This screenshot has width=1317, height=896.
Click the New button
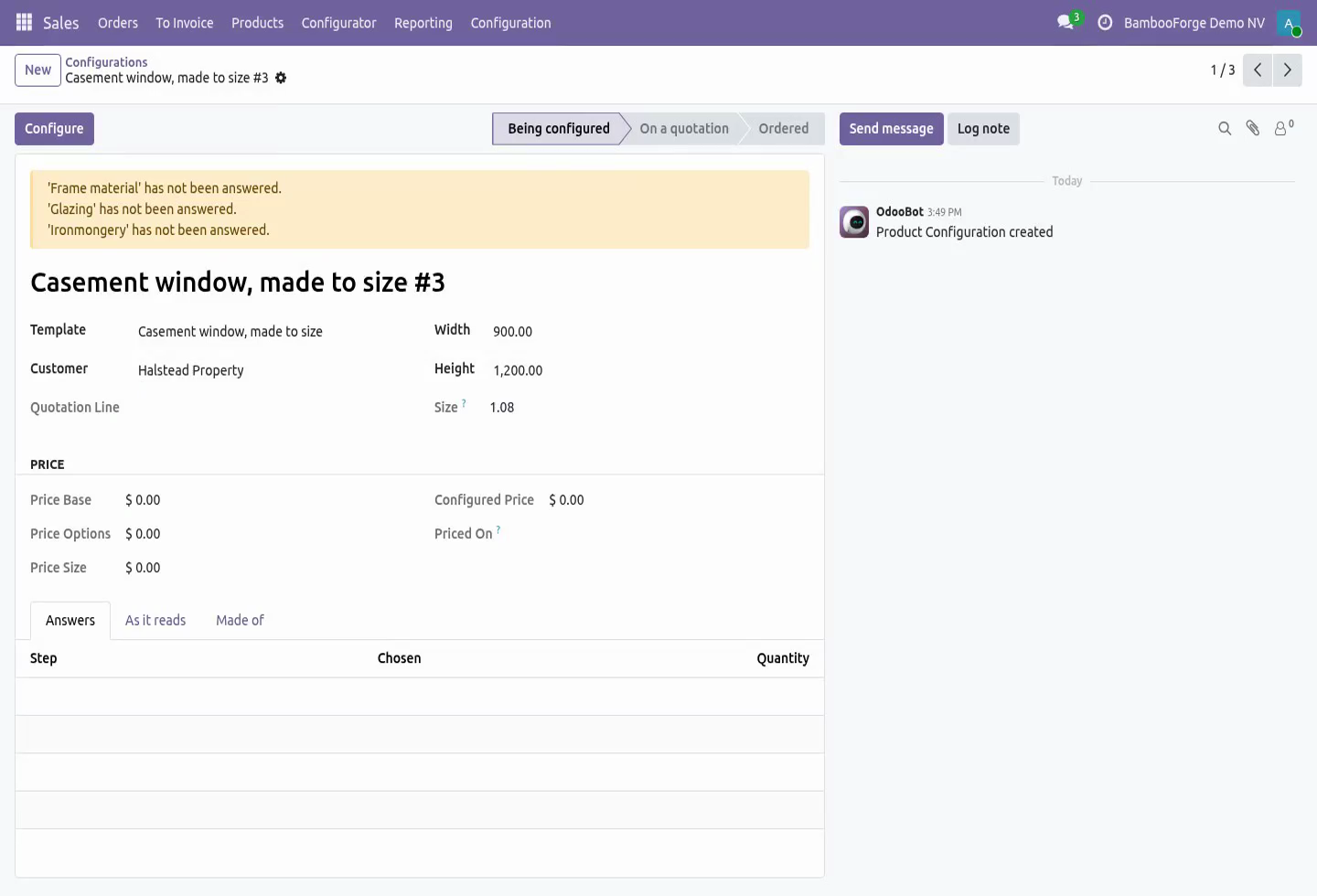37,70
